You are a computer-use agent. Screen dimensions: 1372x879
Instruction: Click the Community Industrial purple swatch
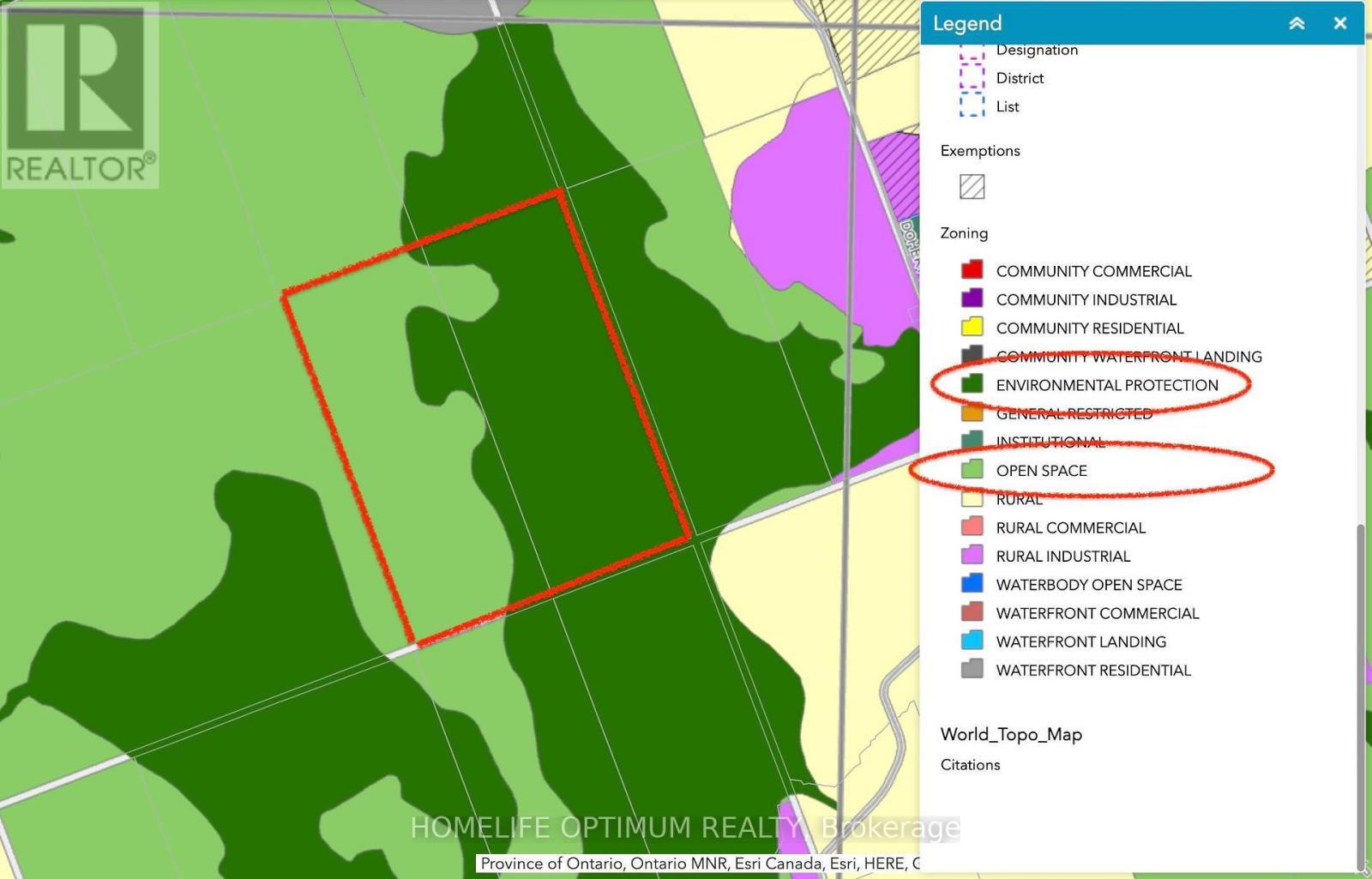coord(972,298)
